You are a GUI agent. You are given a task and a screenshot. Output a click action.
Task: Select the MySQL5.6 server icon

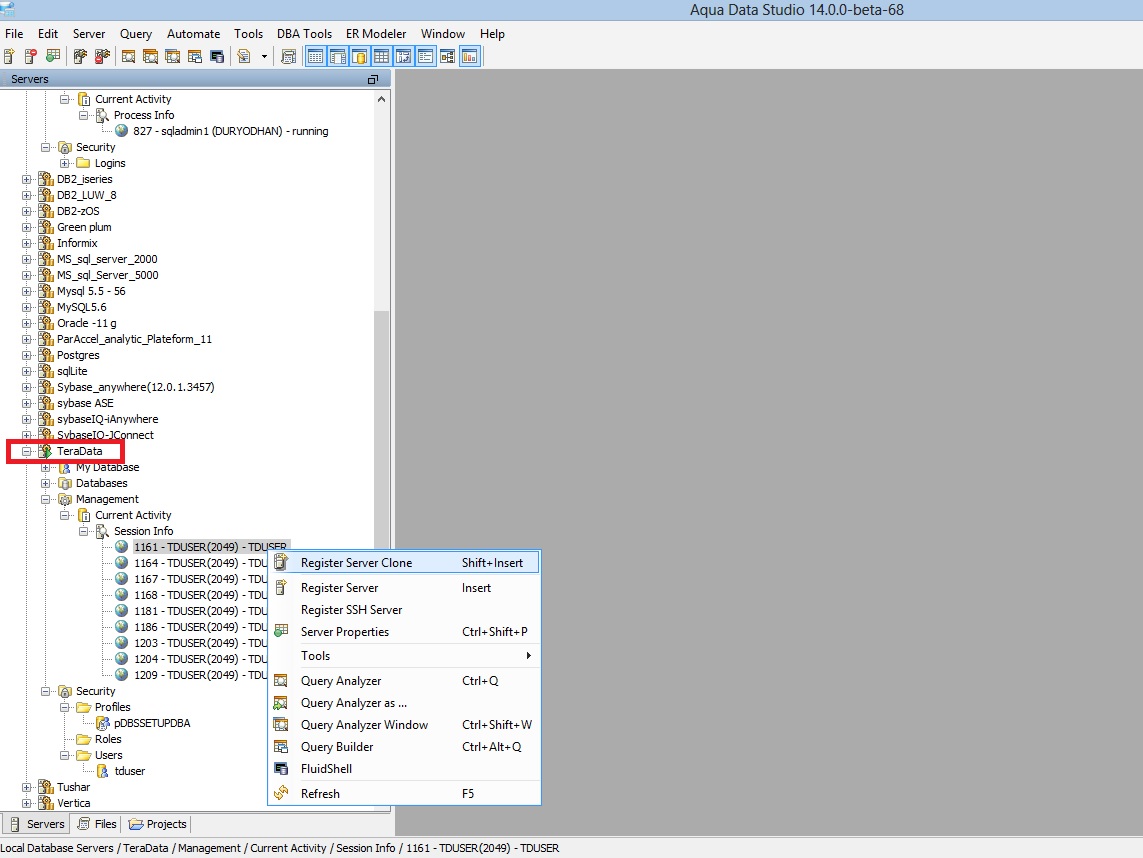(x=46, y=307)
